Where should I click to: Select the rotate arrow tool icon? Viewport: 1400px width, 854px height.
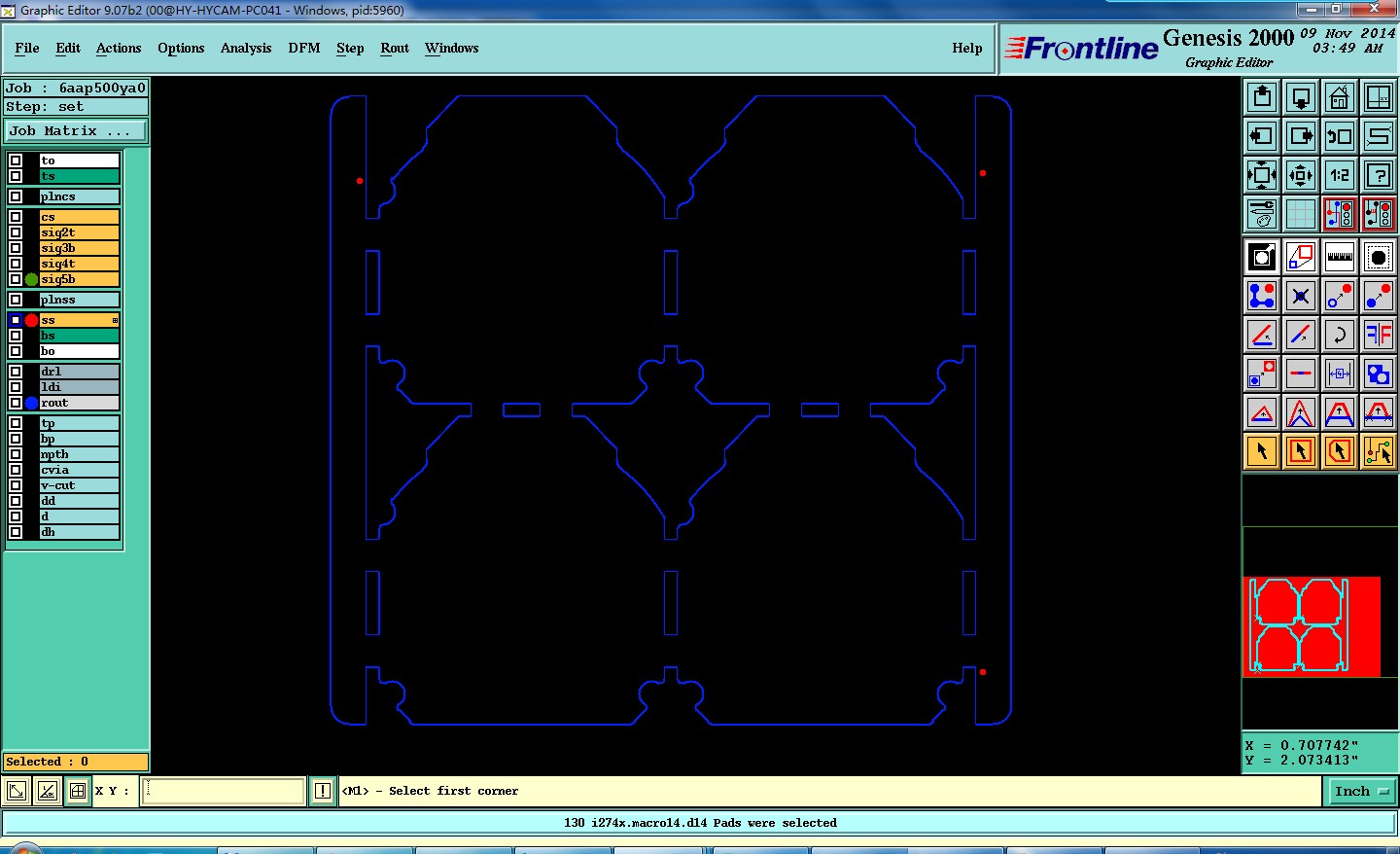1340,335
